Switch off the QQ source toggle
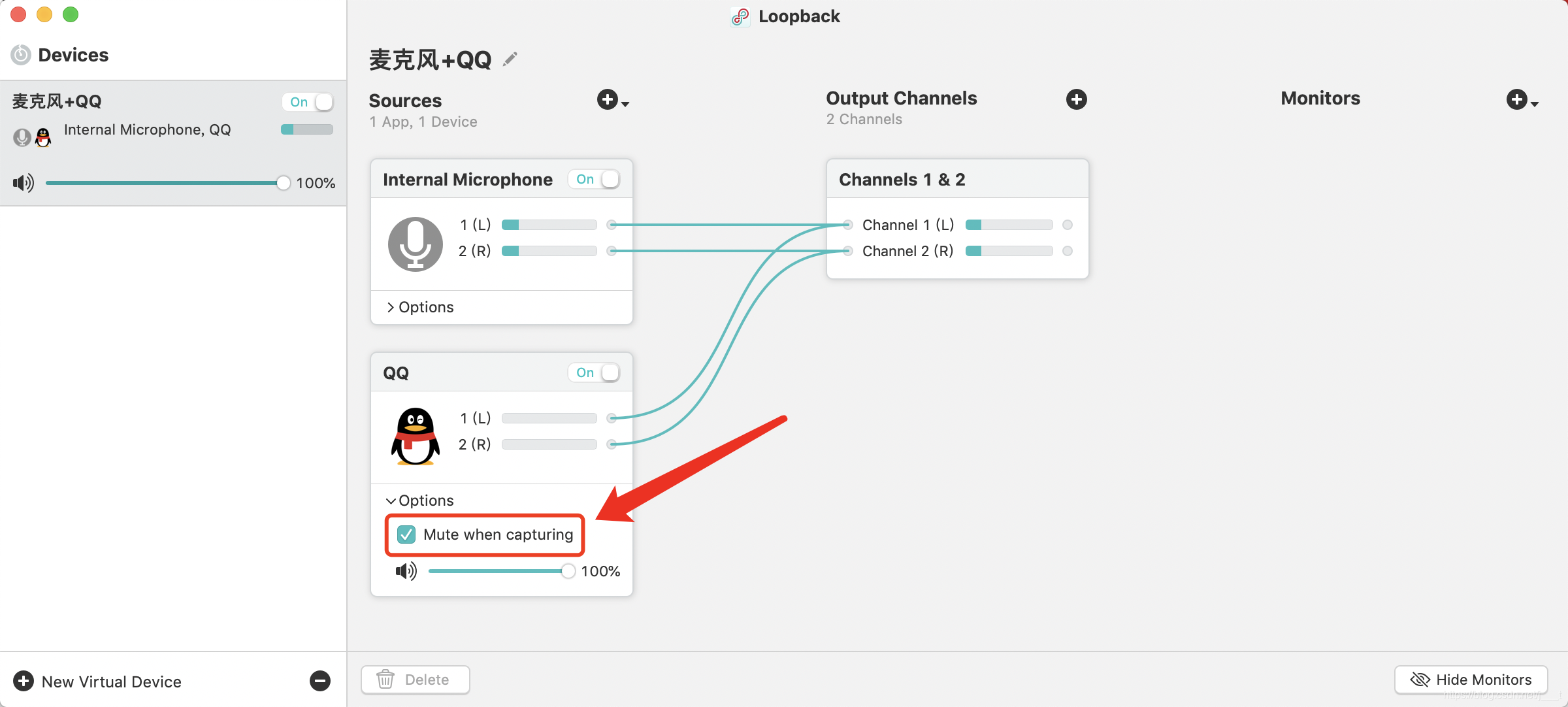Viewport: 1568px width, 707px height. [594, 372]
